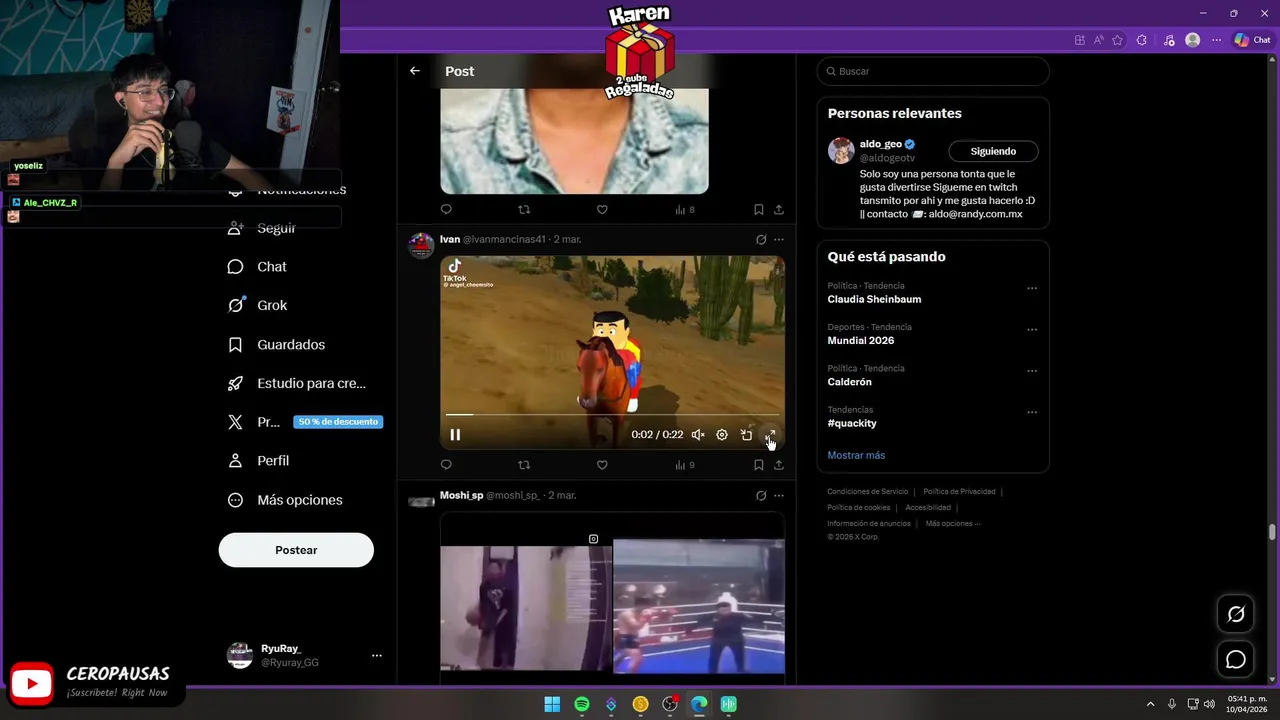Open Mundial 2026 trend
Viewport: 1280px width, 720px height.
[861, 340]
